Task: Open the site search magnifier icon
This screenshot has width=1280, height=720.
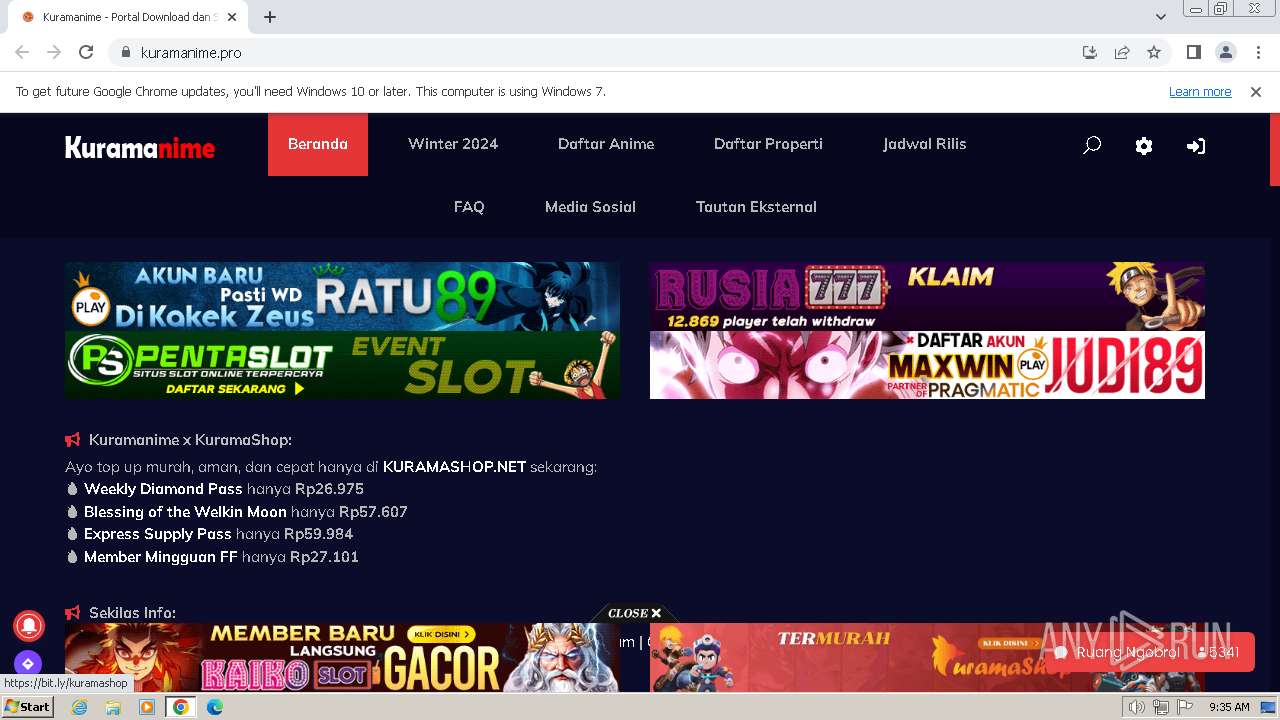Action: (x=1092, y=145)
